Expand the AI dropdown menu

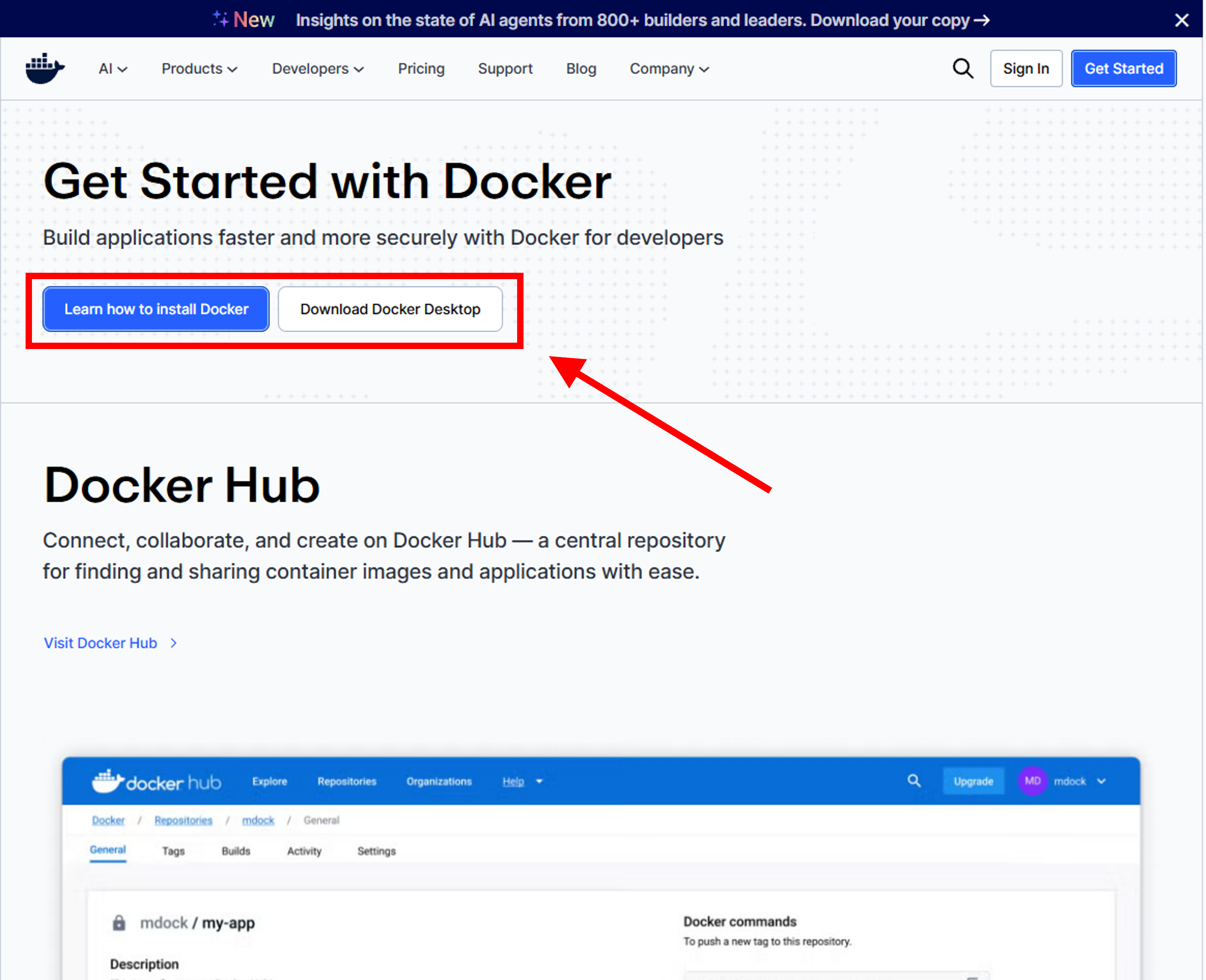113,69
